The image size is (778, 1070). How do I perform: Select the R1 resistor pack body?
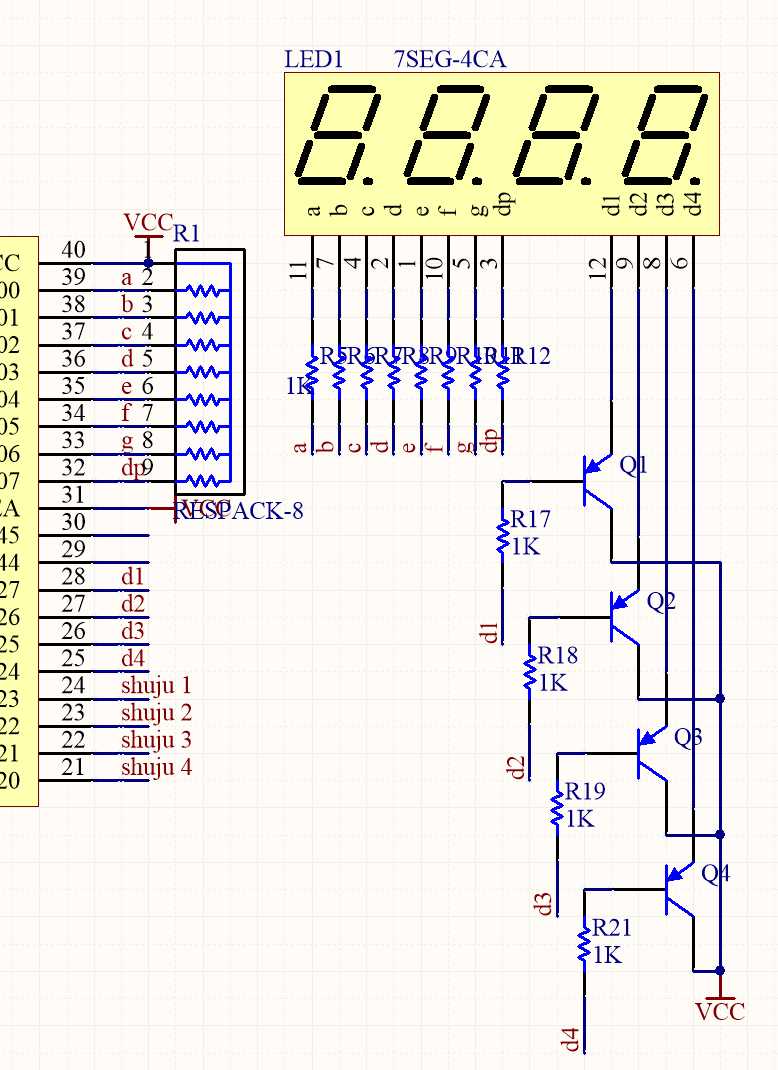point(210,372)
